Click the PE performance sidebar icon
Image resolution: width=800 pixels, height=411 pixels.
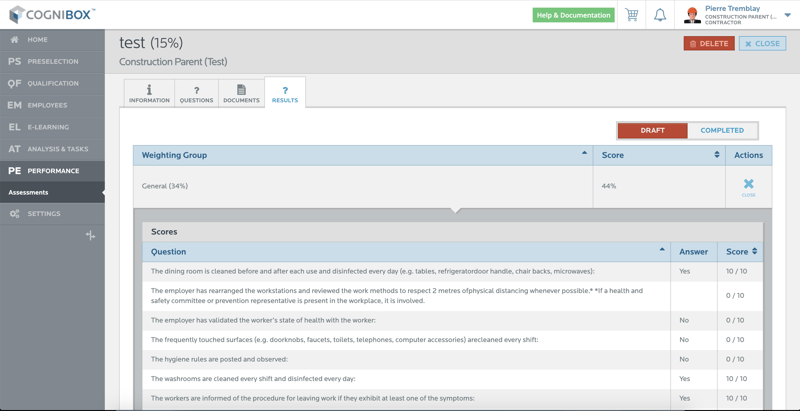[x=14, y=171]
